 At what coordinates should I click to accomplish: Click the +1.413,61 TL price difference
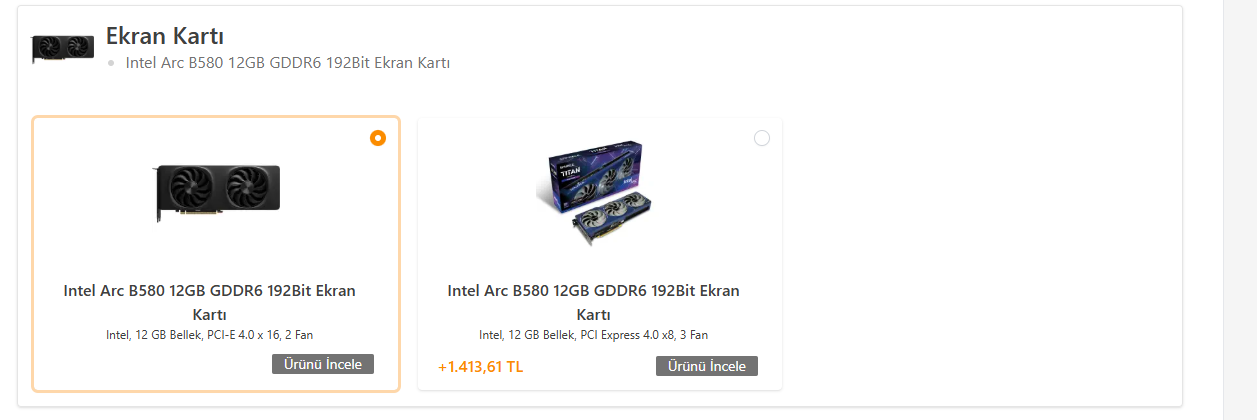tap(481, 366)
